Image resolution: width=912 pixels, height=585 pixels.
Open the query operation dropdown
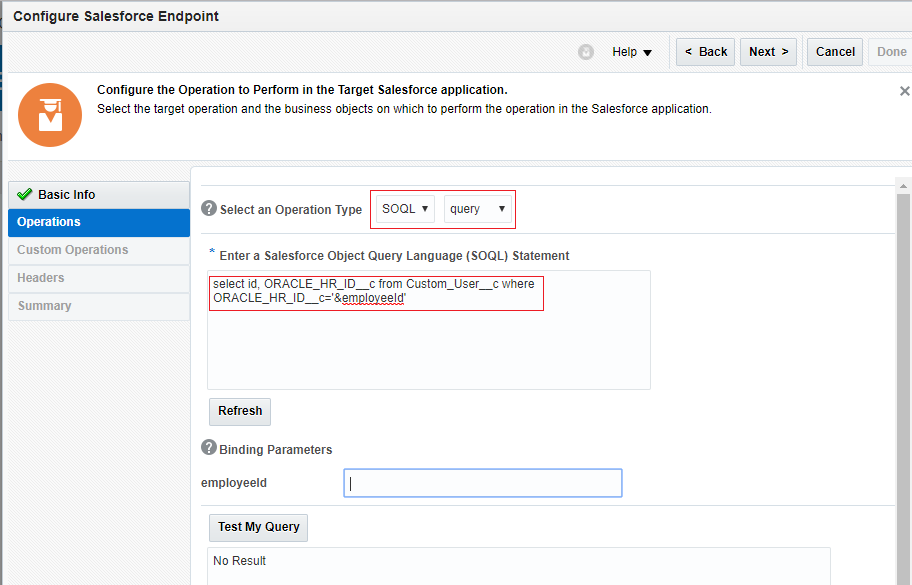pos(478,209)
